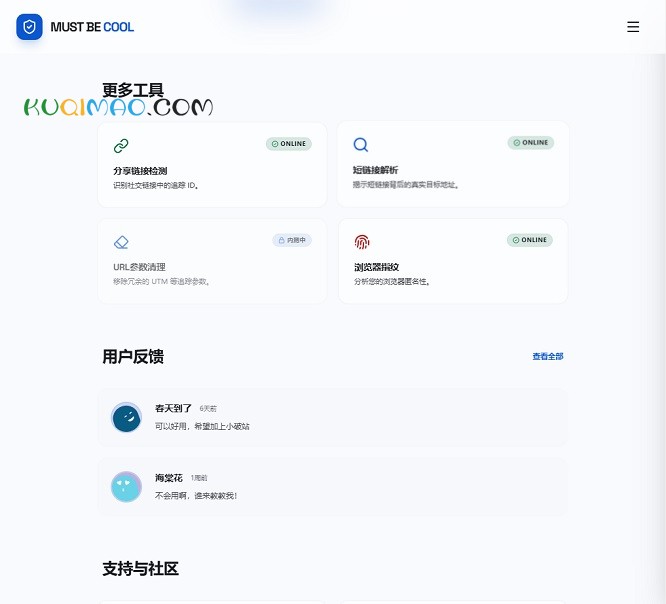This screenshot has width=666, height=604.
Task: Click the 更多工具 heading
Action: (133, 90)
